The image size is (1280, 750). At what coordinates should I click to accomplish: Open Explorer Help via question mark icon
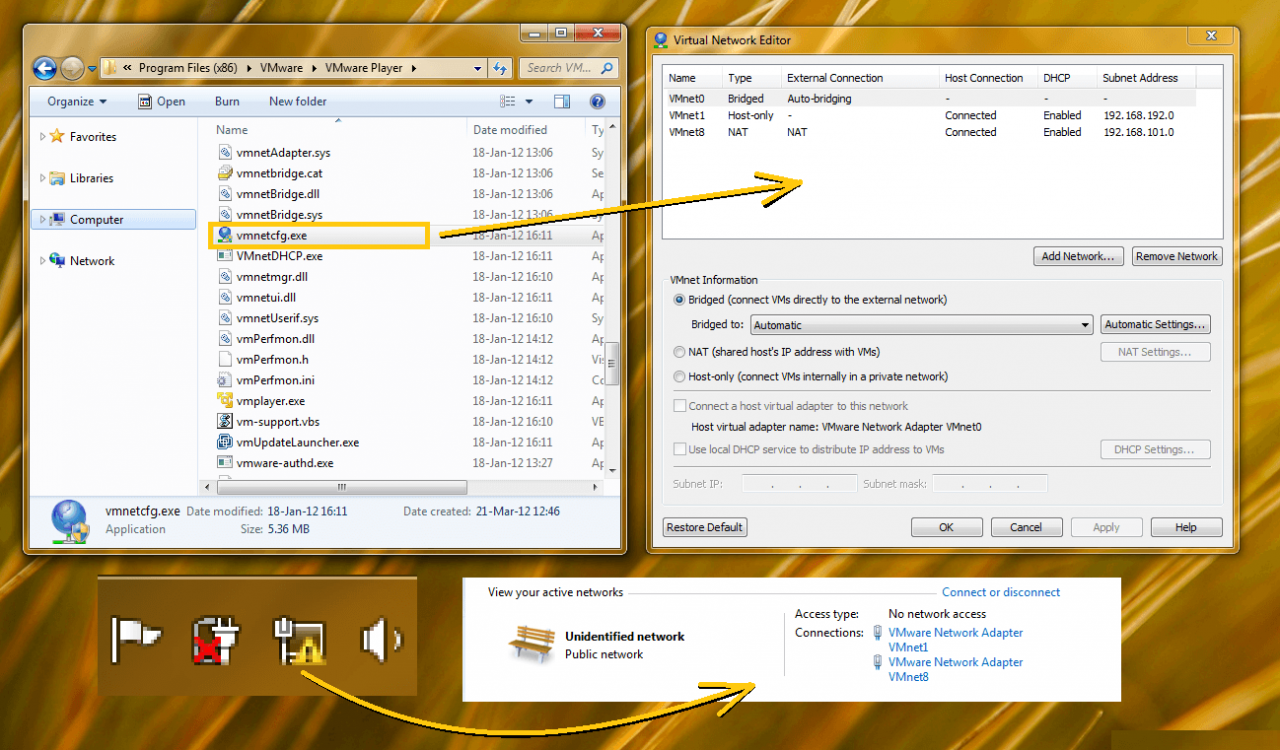click(597, 101)
